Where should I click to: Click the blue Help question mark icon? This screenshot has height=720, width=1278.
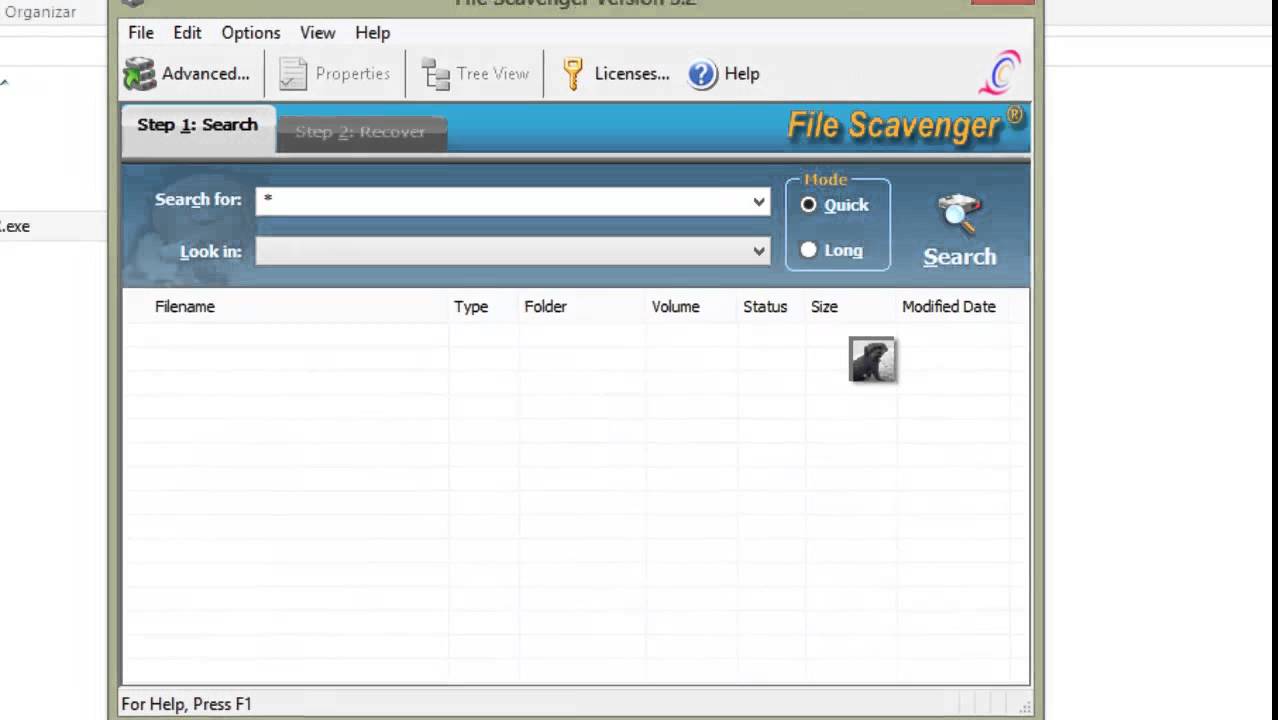(x=703, y=74)
